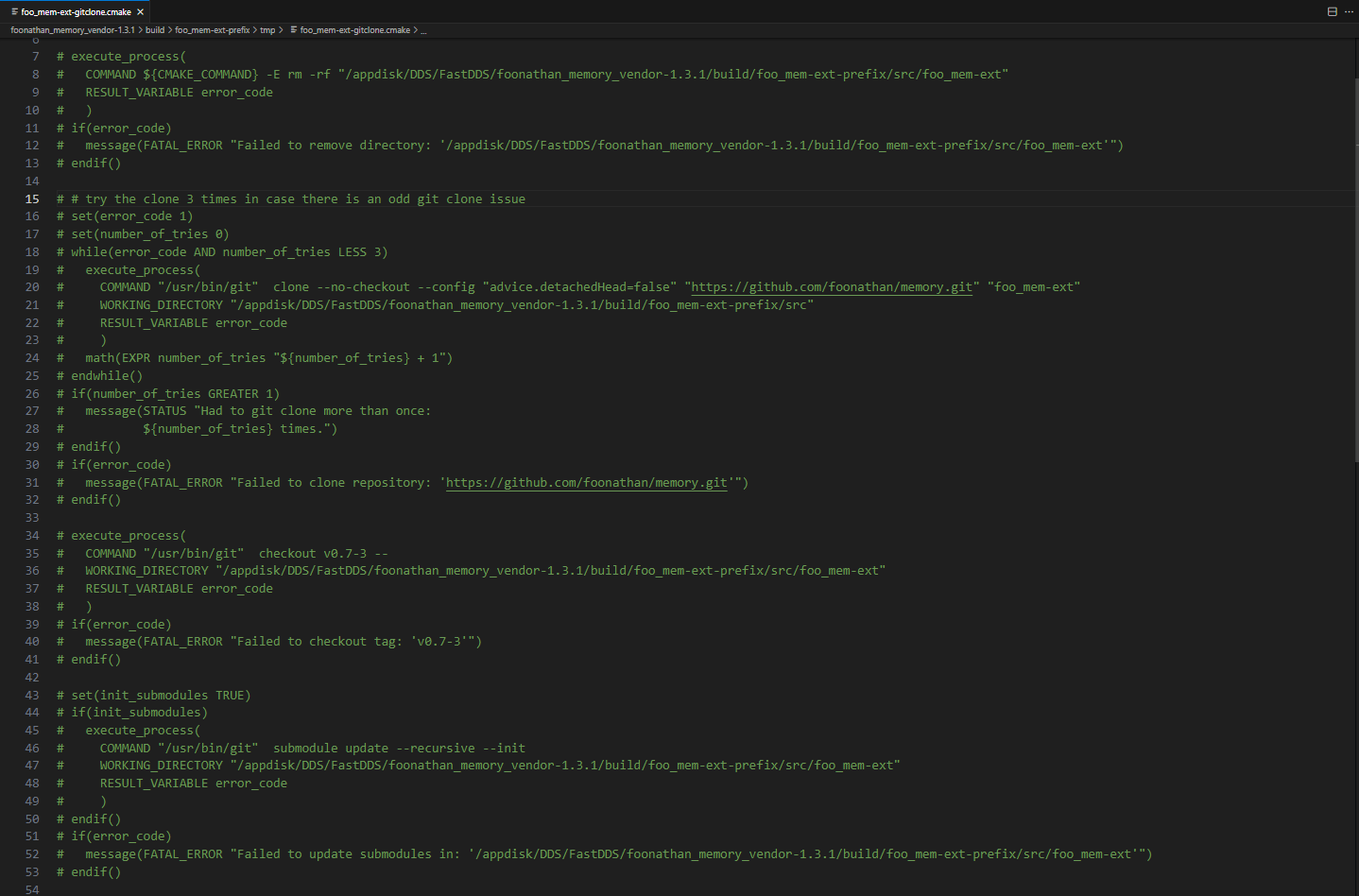The height and width of the screenshot is (896, 1359).
Task: Open the foonathan_memory_vendor-1.3.1 breadcrumb
Action: pos(73,30)
